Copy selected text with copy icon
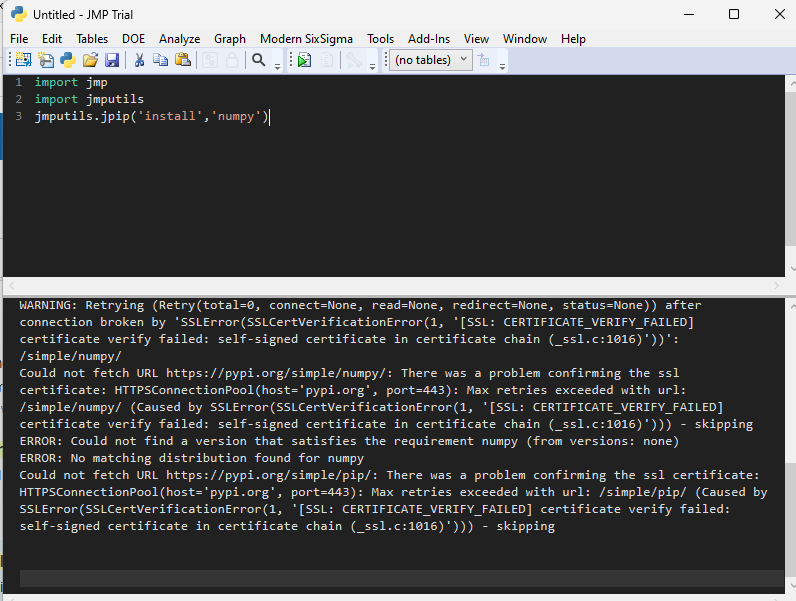 point(160,60)
